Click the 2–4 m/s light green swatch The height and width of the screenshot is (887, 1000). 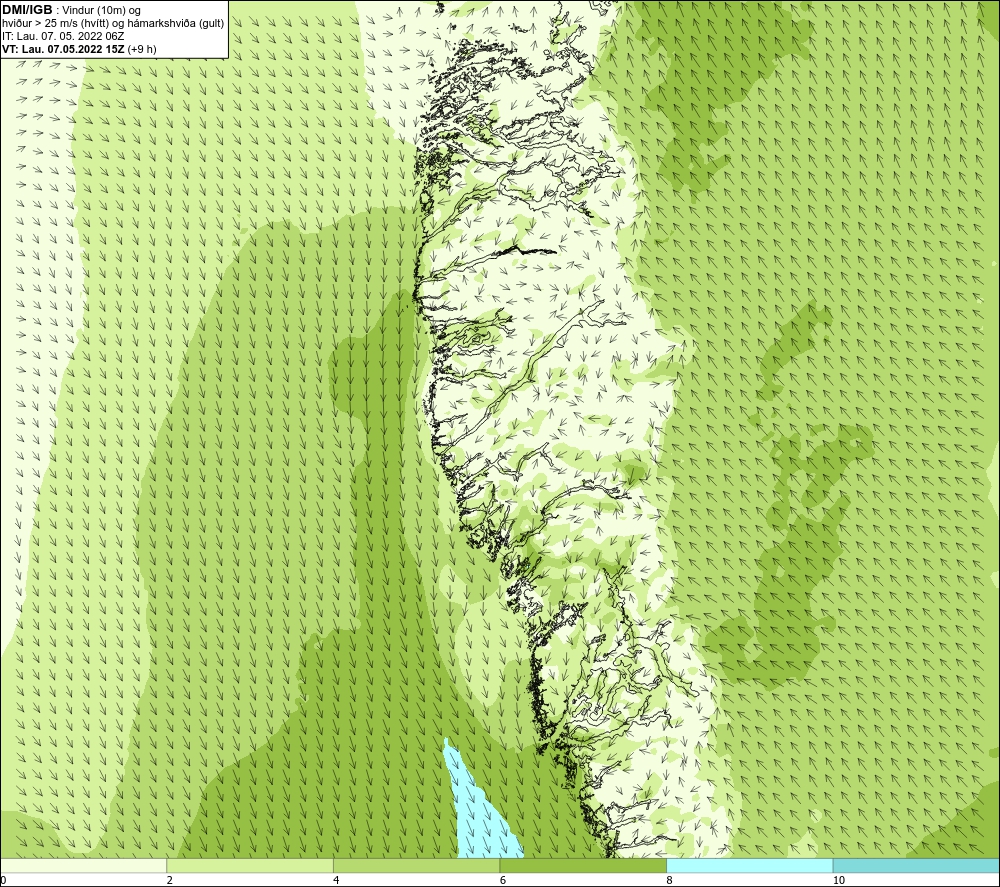(x=250, y=865)
